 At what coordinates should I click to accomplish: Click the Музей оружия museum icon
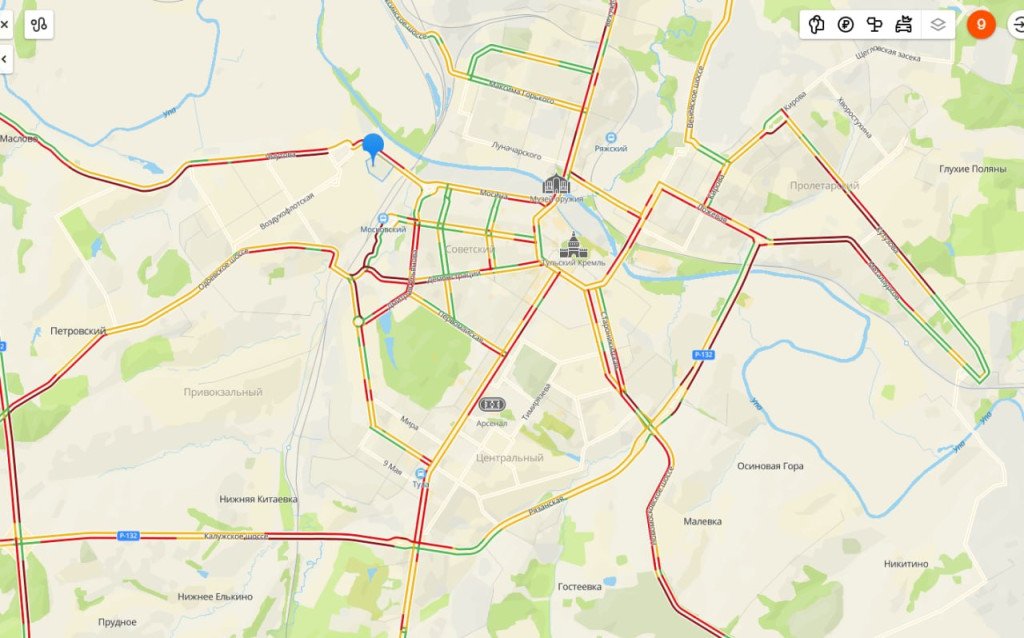coord(556,184)
